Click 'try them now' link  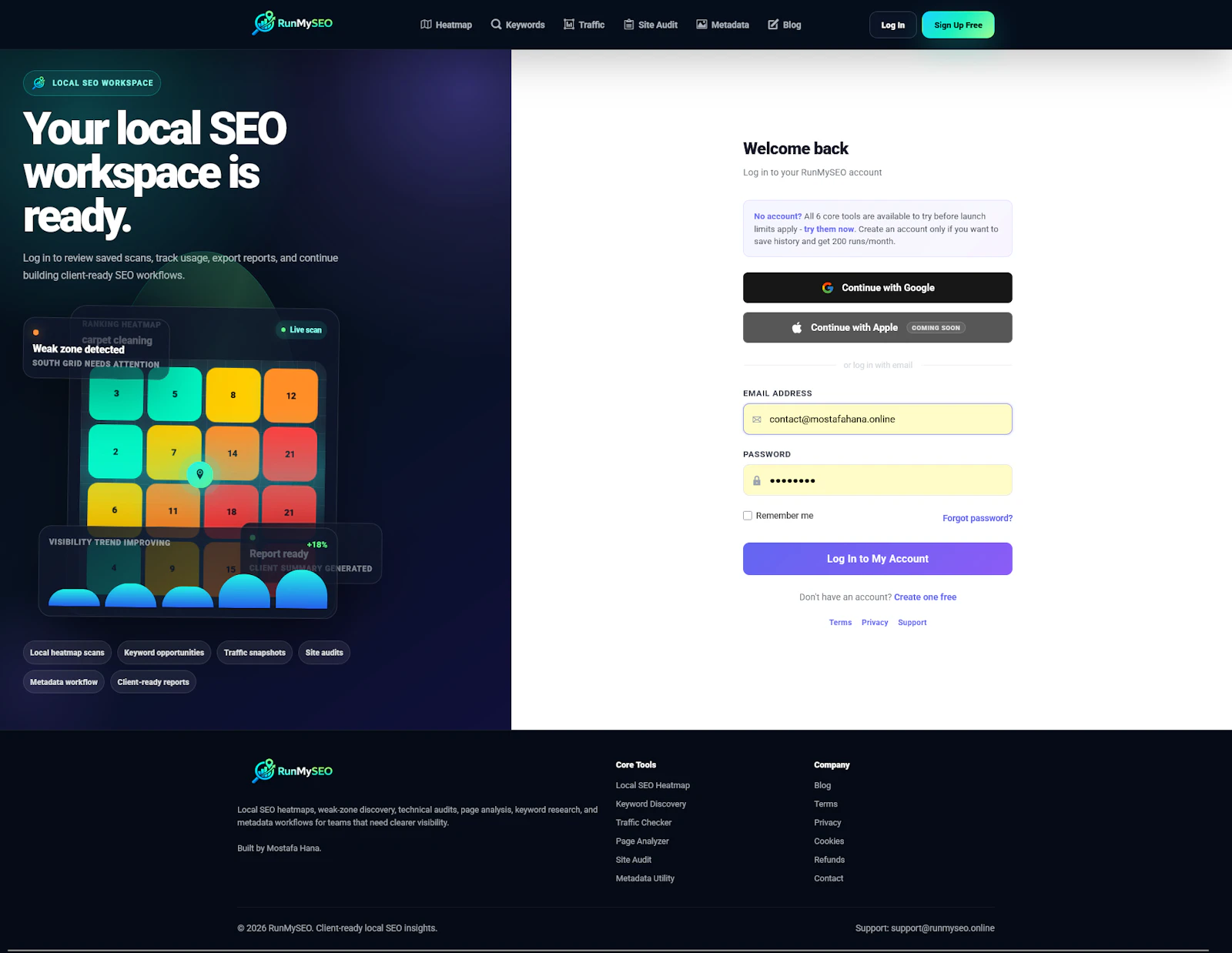pos(829,229)
